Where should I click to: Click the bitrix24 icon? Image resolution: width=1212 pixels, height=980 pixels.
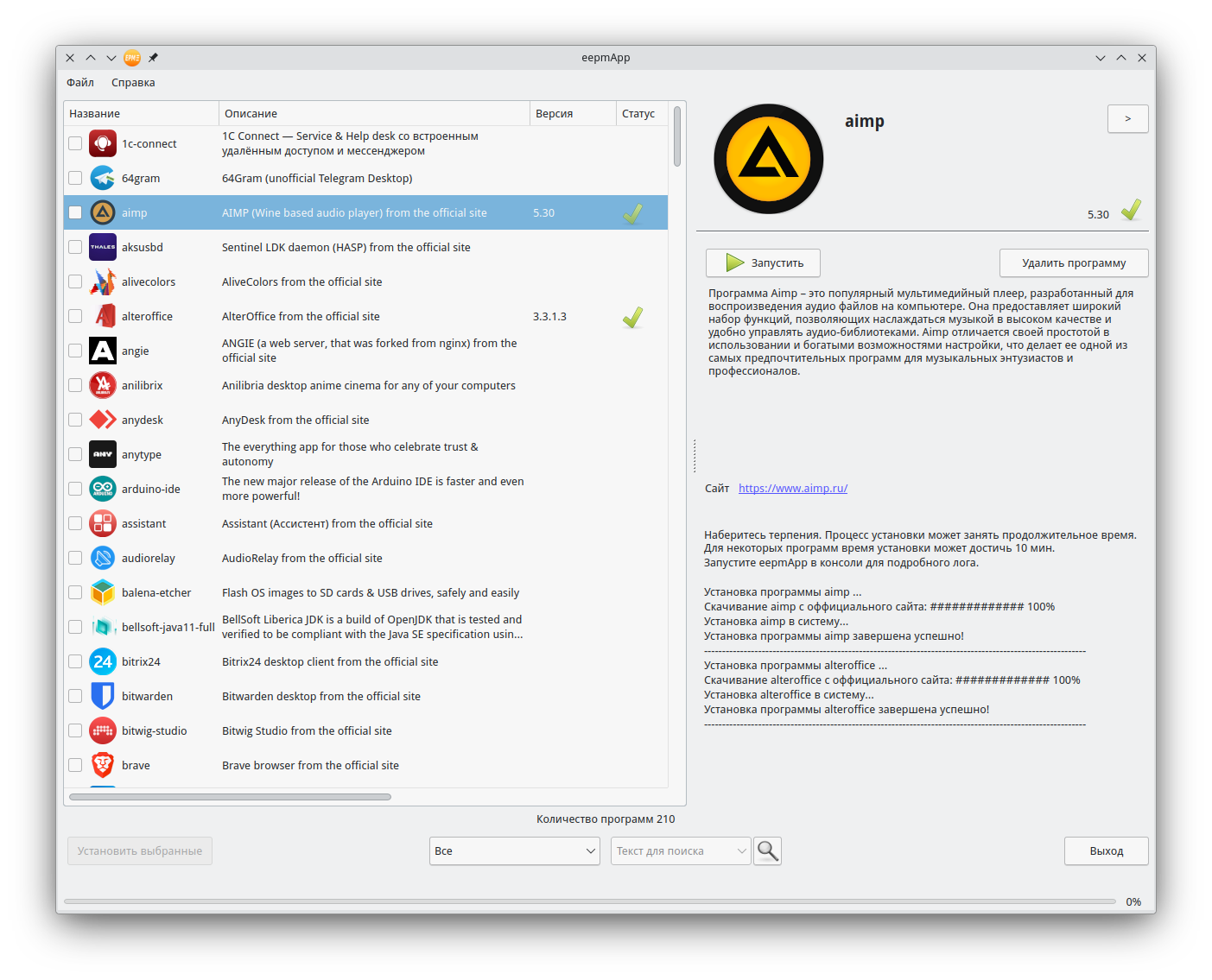[103, 661]
